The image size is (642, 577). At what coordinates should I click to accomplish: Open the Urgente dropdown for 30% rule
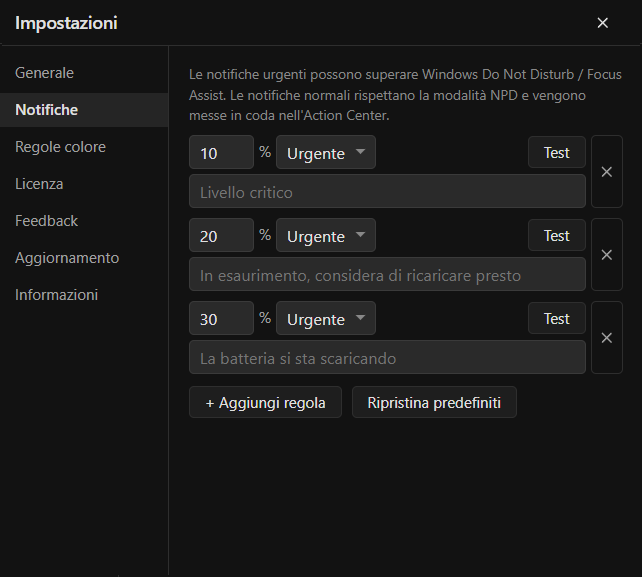[326, 318]
